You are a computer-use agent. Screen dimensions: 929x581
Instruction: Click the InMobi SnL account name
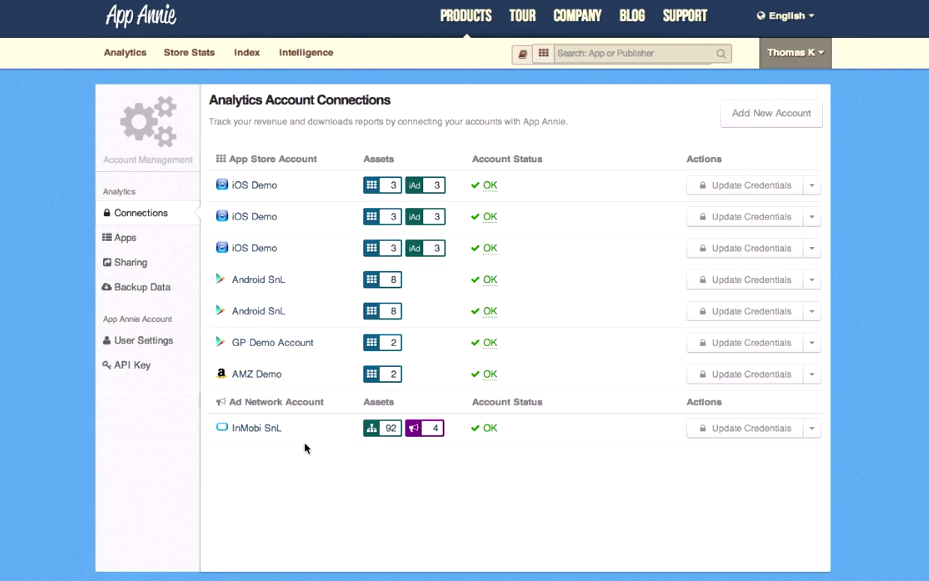[257, 428]
